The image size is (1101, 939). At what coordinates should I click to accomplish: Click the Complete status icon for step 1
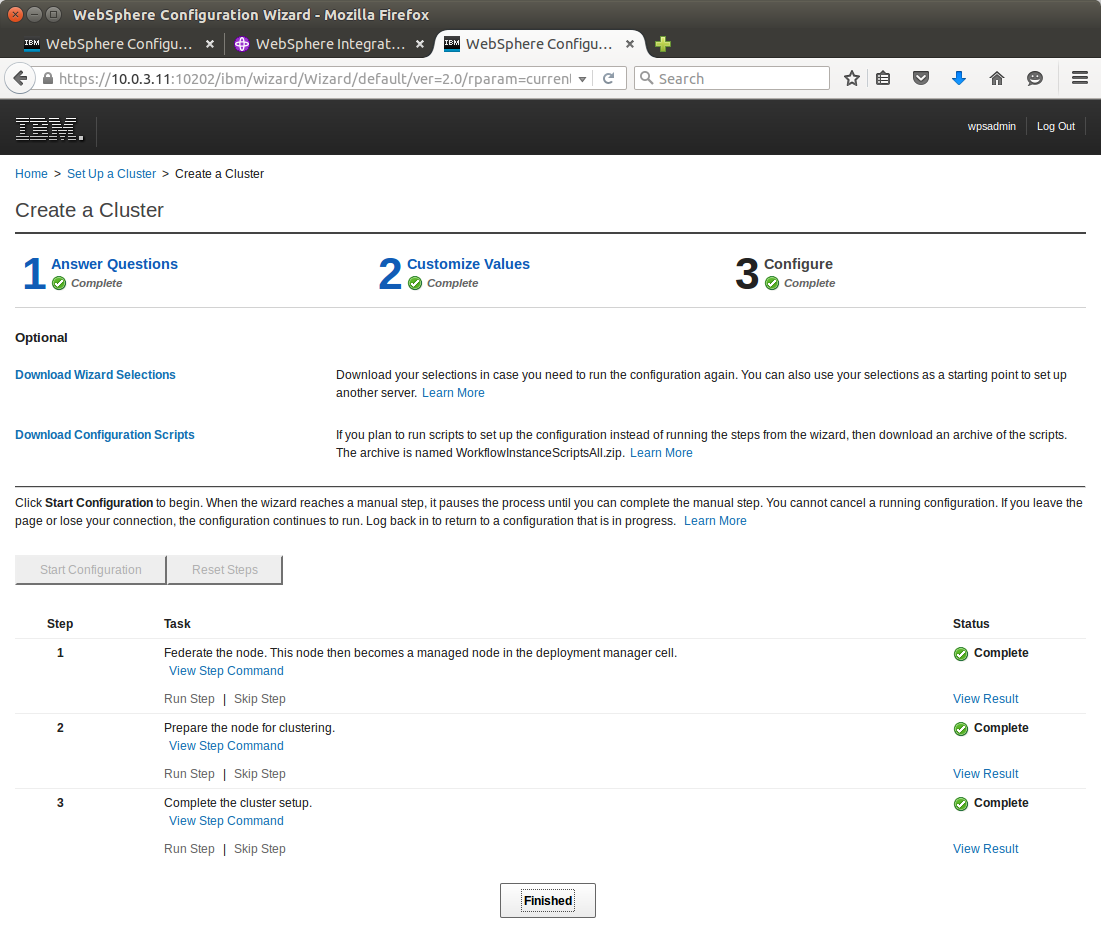961,654
